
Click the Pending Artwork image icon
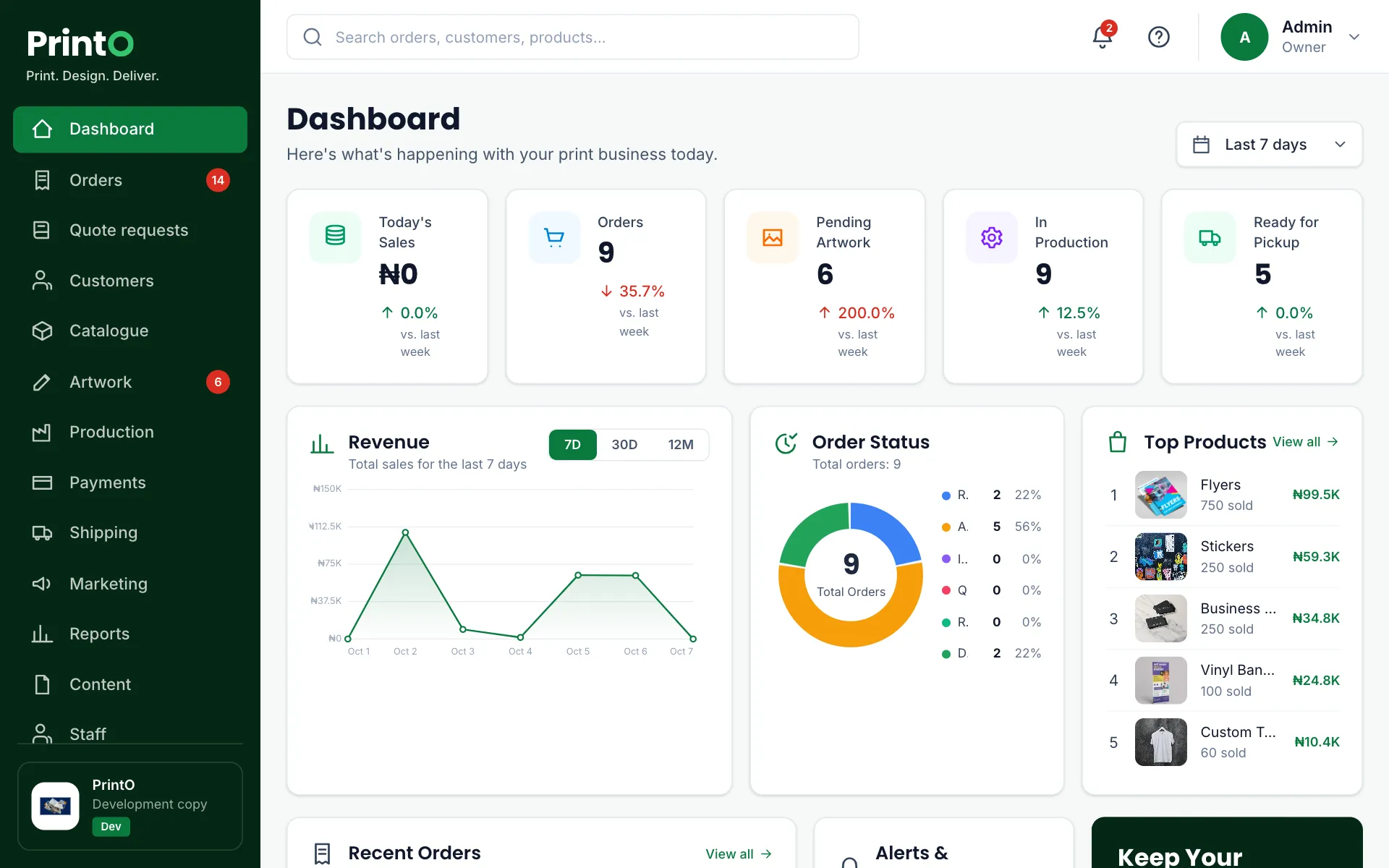tap(773, 237)
